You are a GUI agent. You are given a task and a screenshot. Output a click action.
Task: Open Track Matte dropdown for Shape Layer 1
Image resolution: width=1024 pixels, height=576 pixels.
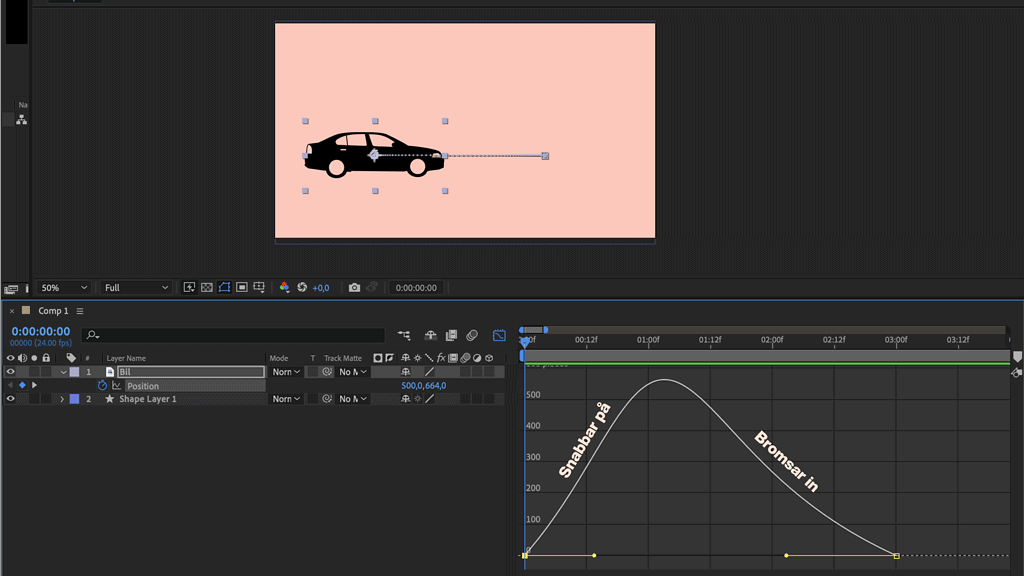click(353, 398)
